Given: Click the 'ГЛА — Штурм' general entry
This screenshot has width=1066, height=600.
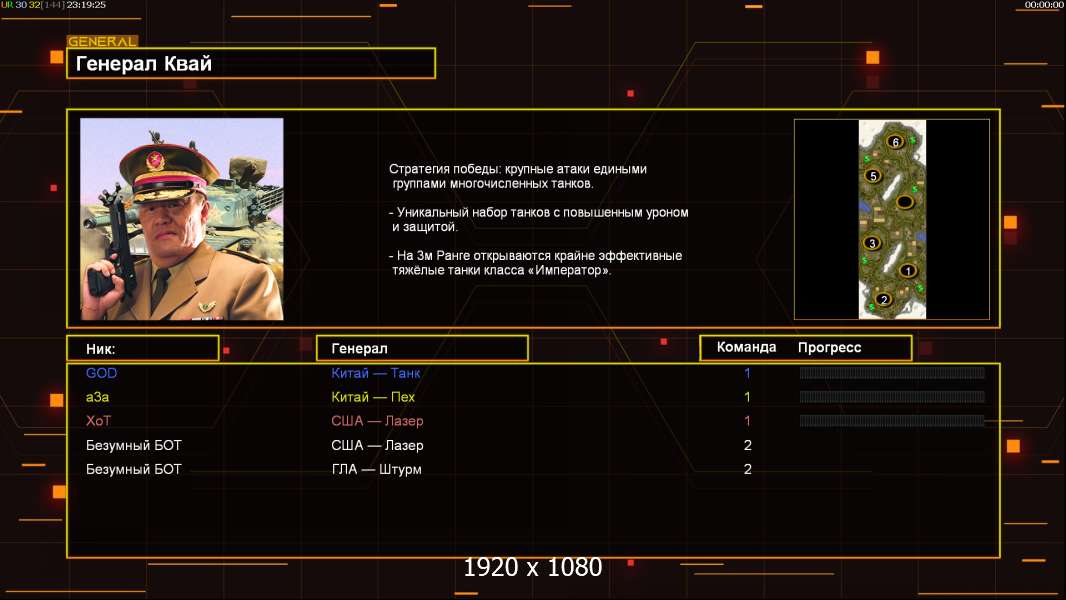Looking at the screenshot, I should pos(376,469).
